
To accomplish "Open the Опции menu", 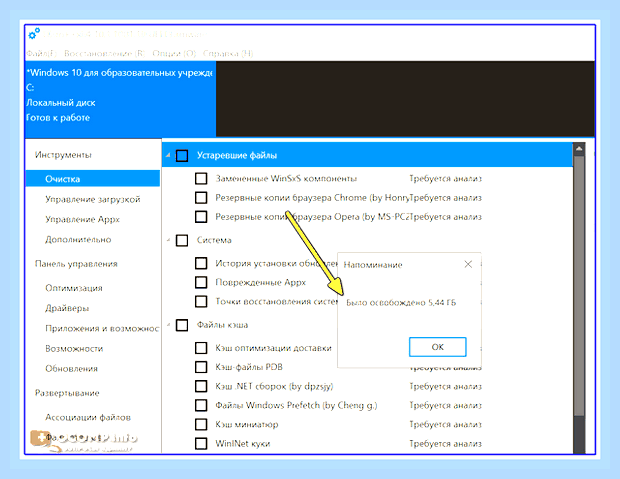I will click(x=174, y=53).
